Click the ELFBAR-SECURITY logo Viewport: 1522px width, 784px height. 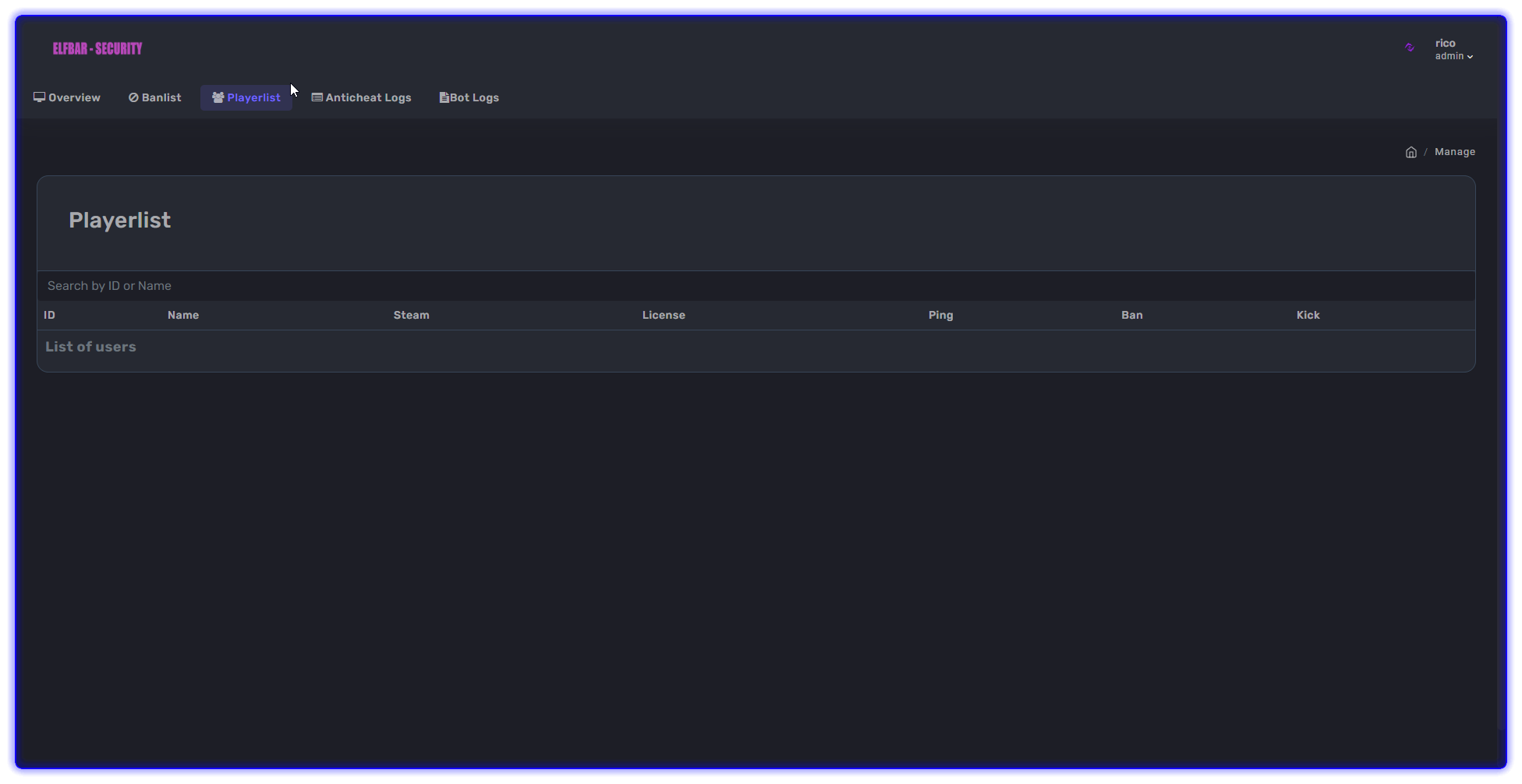coord(97,48)
